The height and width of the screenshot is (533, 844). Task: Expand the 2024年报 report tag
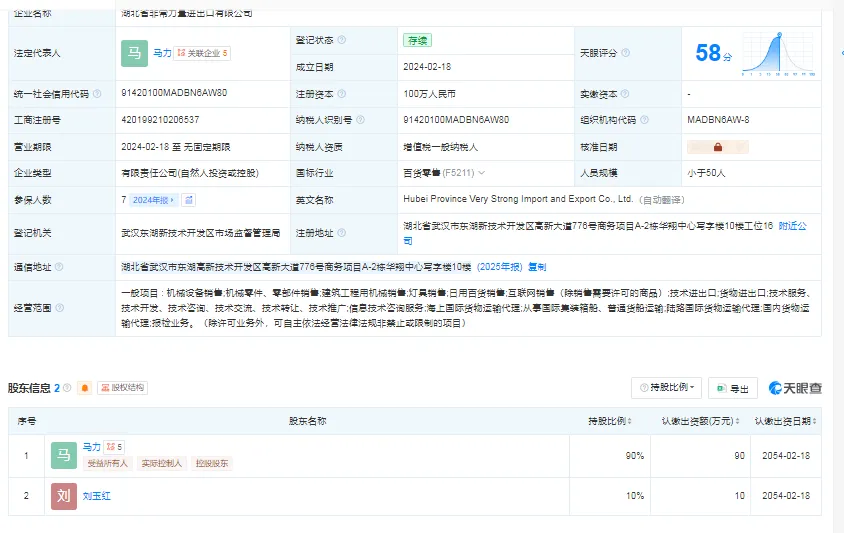click(x=153, y=200)
